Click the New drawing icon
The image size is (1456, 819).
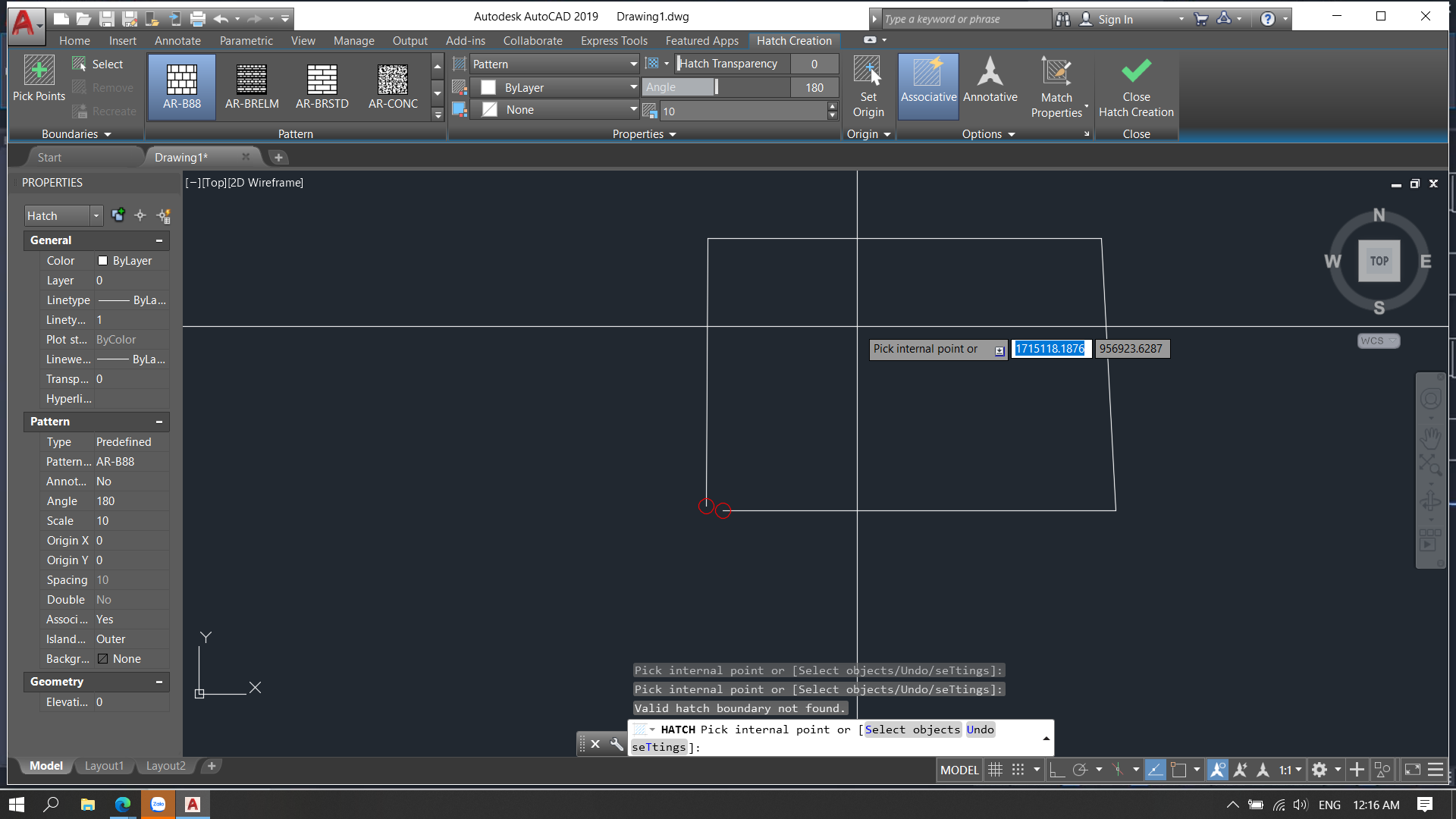coord(61,18)
